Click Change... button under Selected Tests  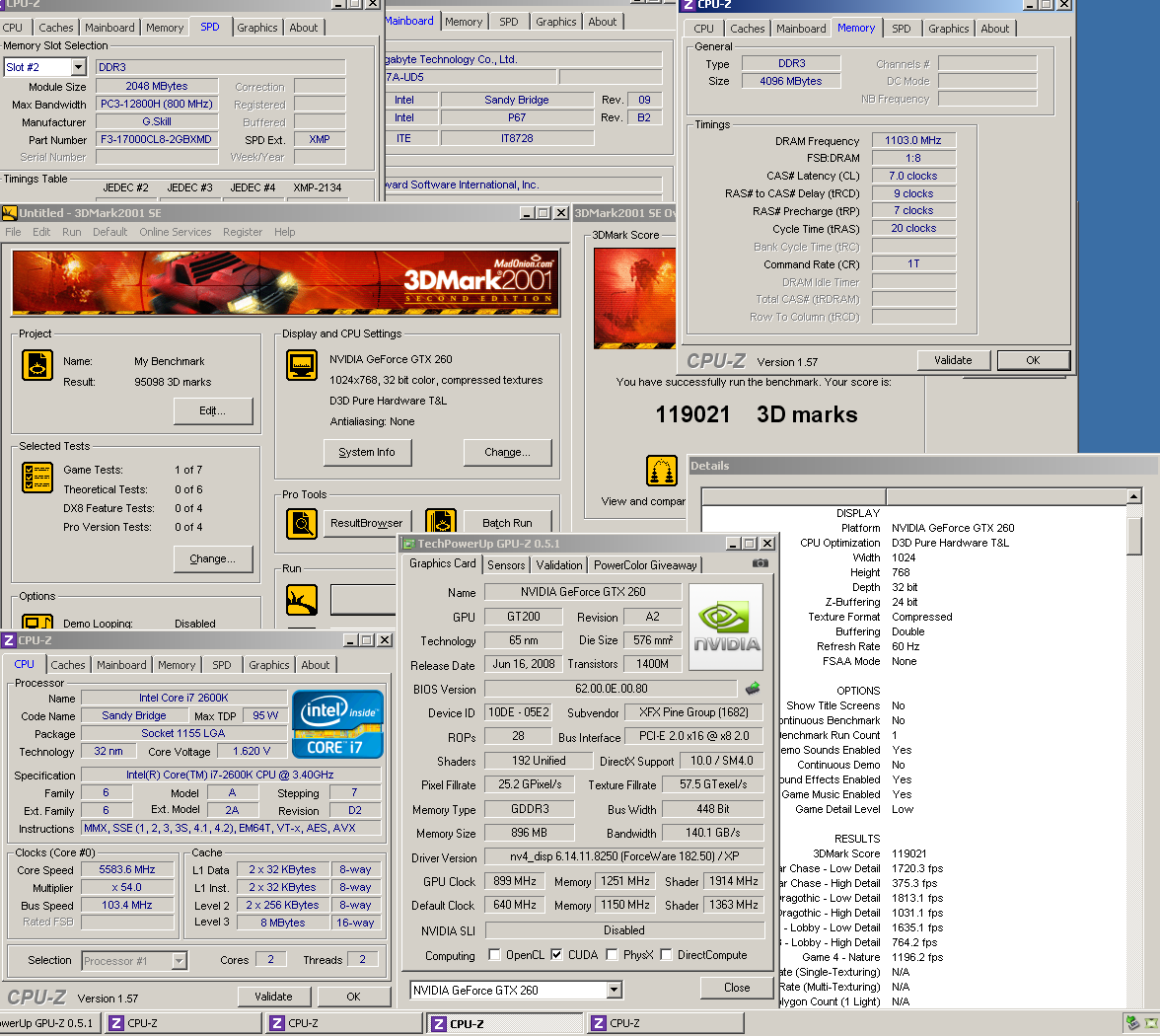(213, 558)
